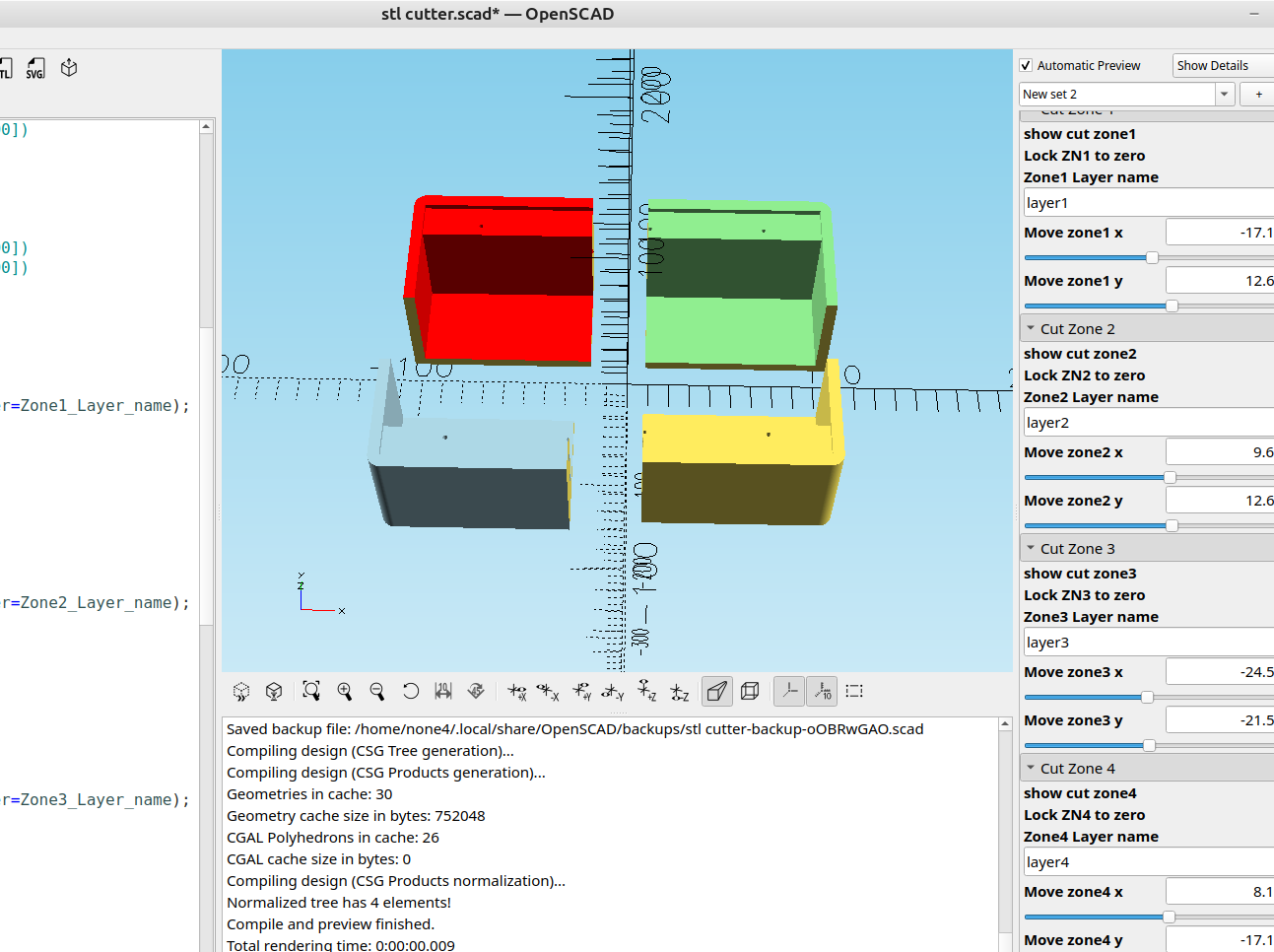Click the plus button to add set
The height and width of the screenshot is (952, 1274).
[x=1258, y=95]
